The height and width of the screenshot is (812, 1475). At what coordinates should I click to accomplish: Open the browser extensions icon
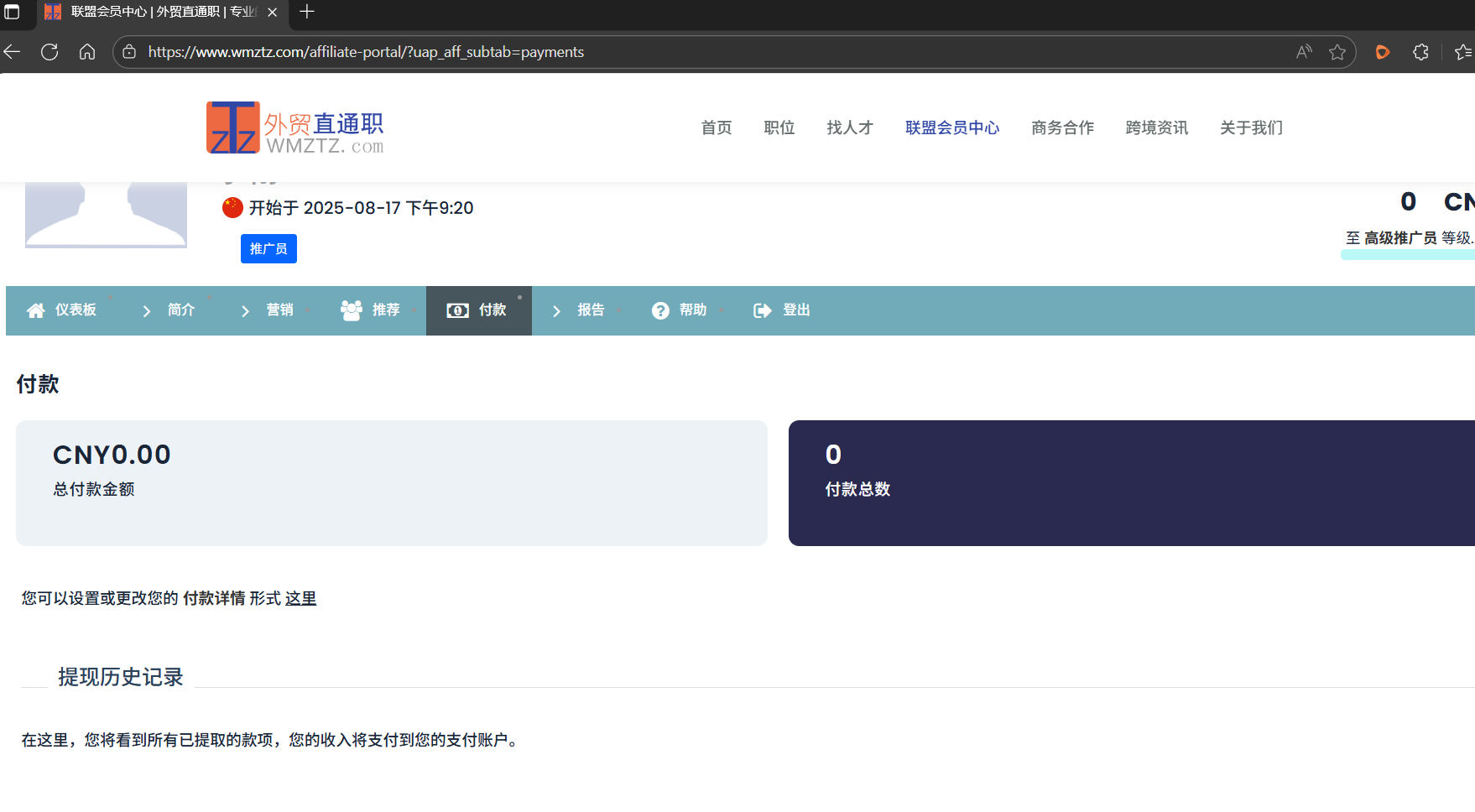(x=1420, y=51)
